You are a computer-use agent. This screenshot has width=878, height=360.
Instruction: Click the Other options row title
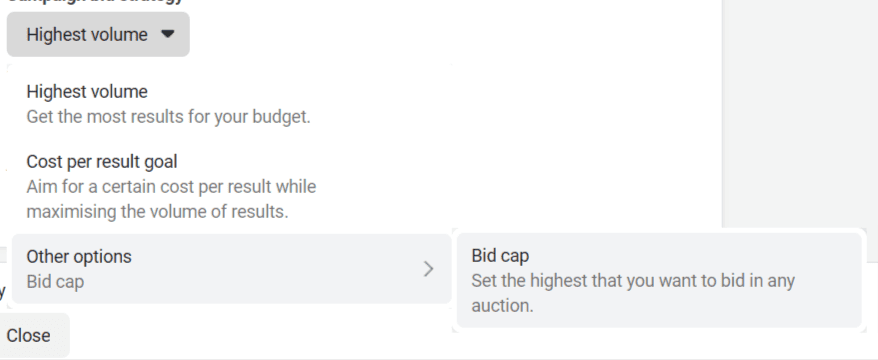(x=79, y=256)
